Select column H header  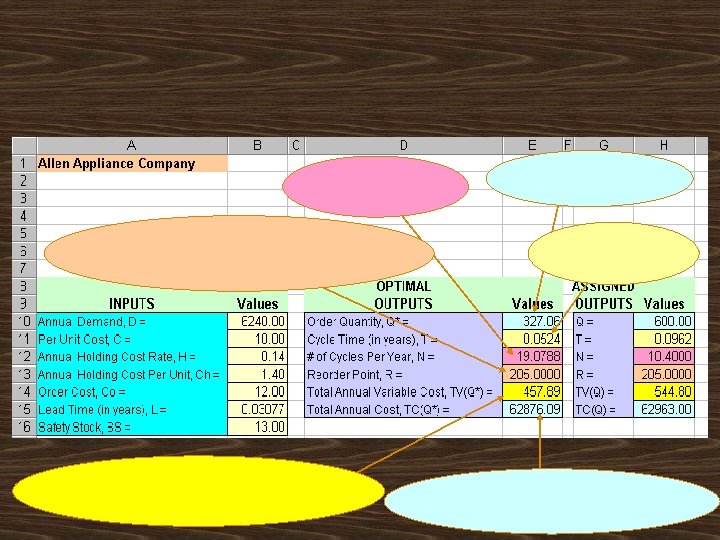click(x=664, y=146)
